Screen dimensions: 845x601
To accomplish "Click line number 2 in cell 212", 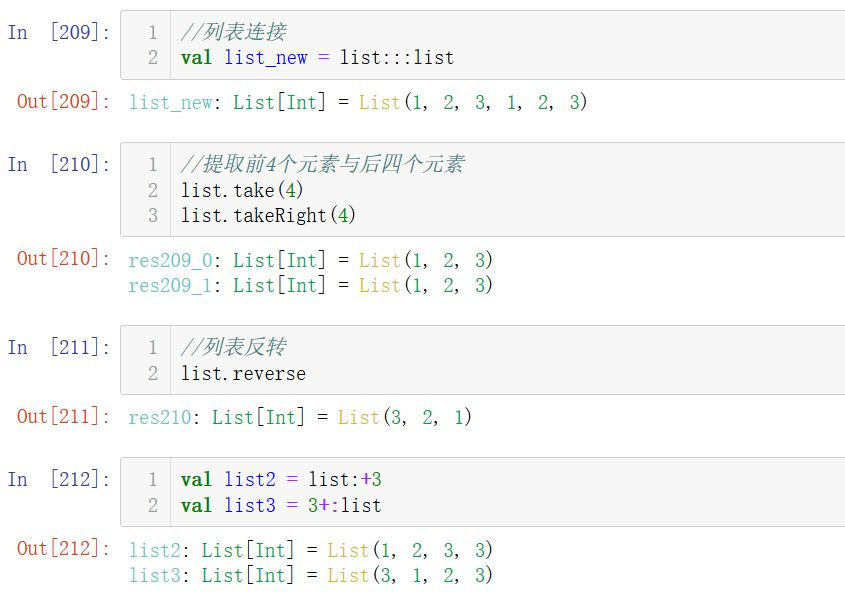I will click(153, 506).
